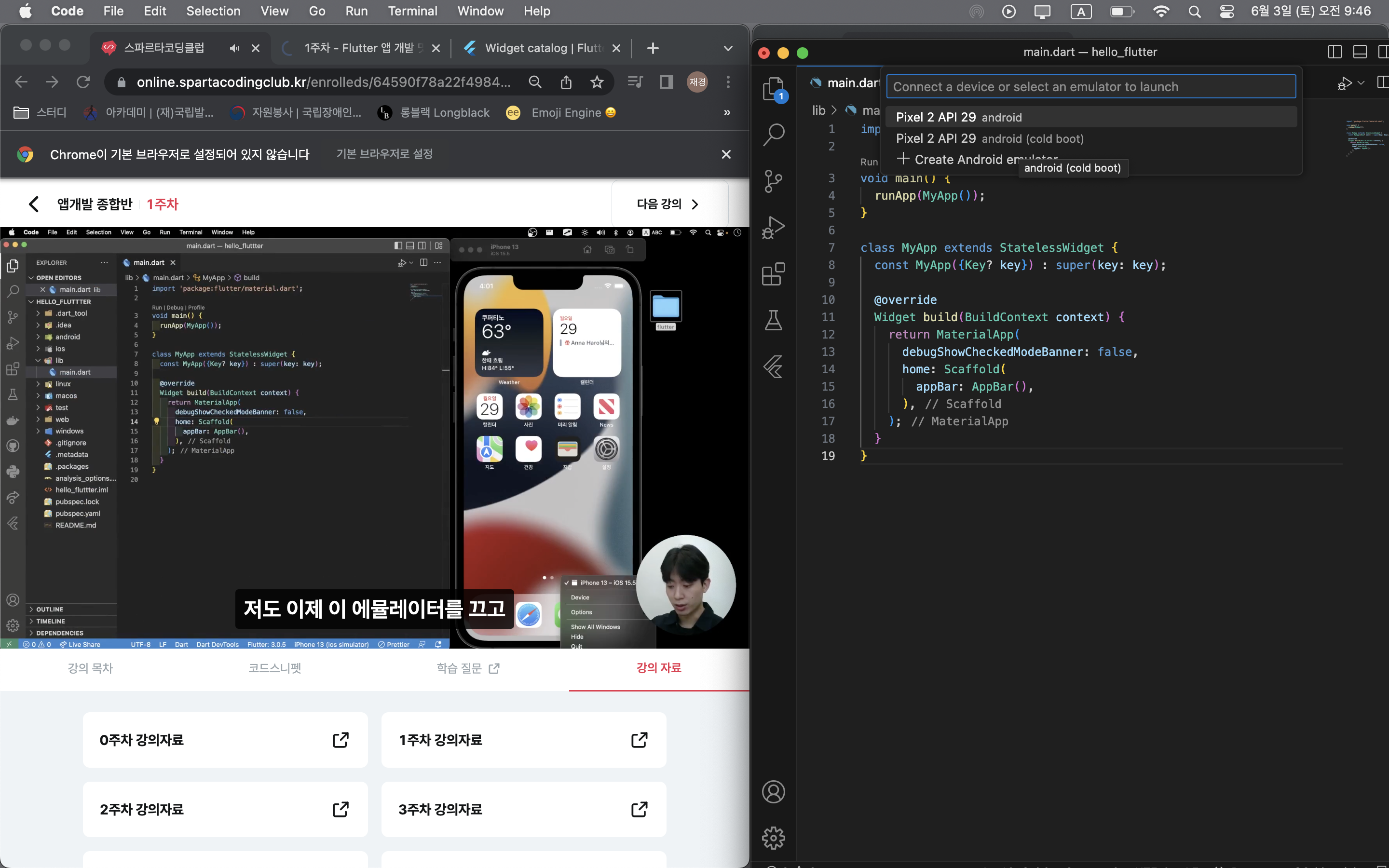Open 1주차 강의자료 card
1389x868 pixels.
pyautogui.click(x=523, y=739)
